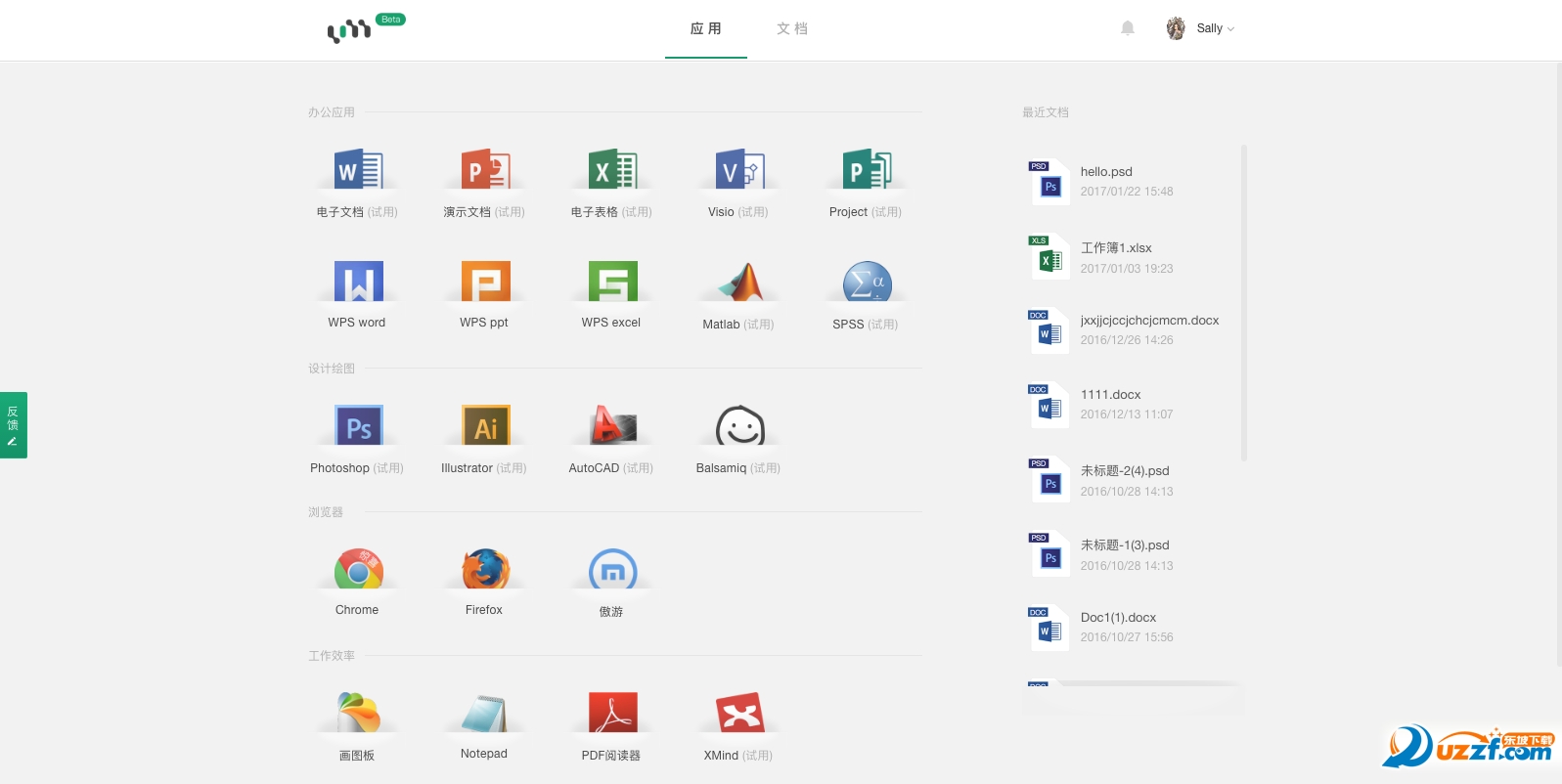Open the Project app icon

click(x=867, y=169)
